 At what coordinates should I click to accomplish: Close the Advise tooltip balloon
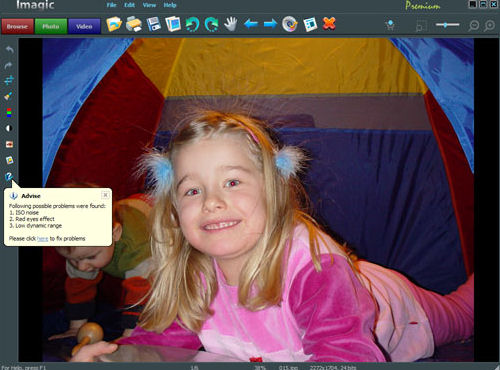pos(105,195)
